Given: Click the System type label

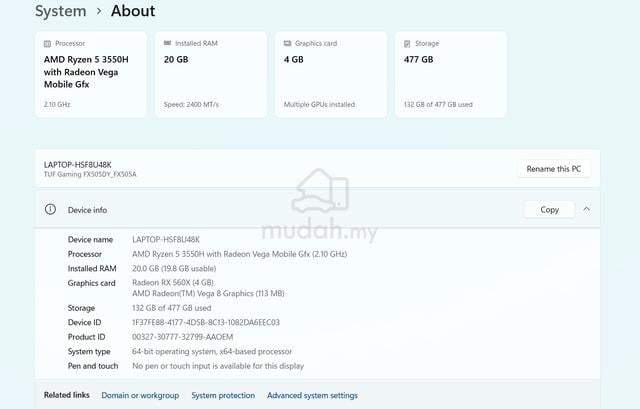Looking at the screenshot, I should point(89,351).
